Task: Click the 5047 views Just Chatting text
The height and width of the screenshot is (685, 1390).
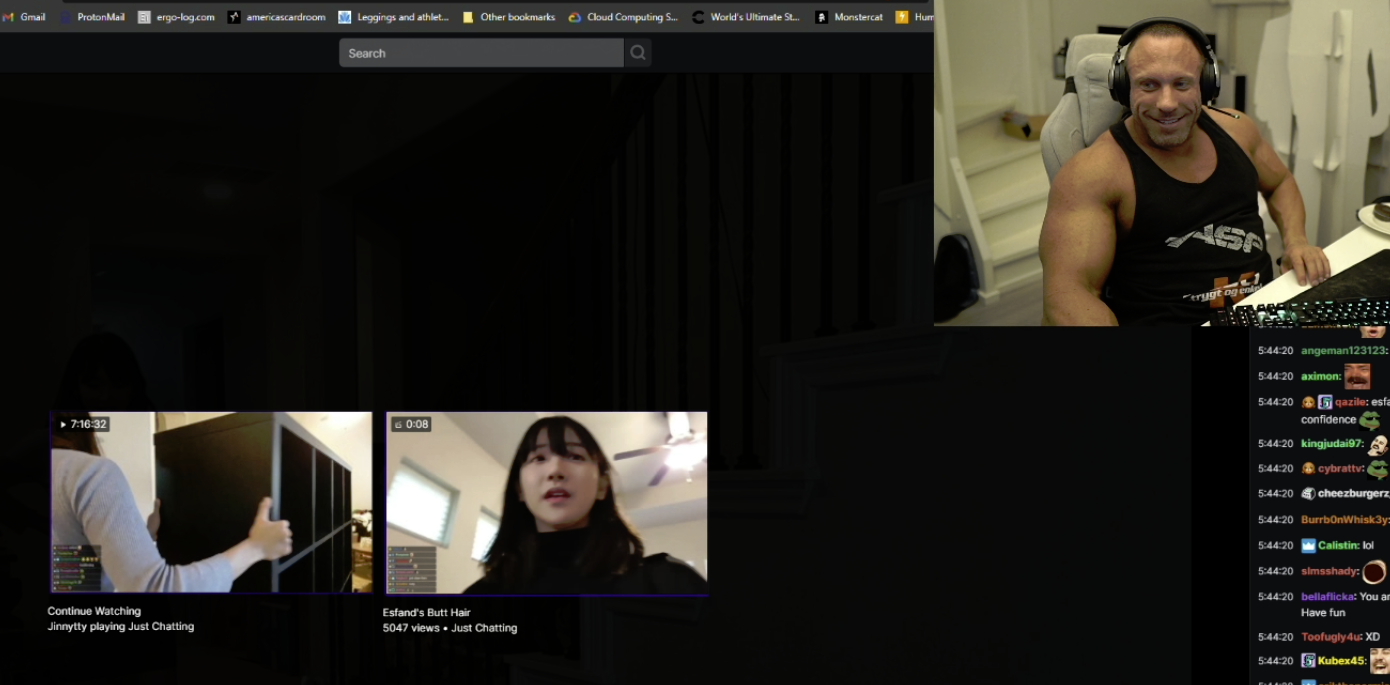Action: (449, 628)
